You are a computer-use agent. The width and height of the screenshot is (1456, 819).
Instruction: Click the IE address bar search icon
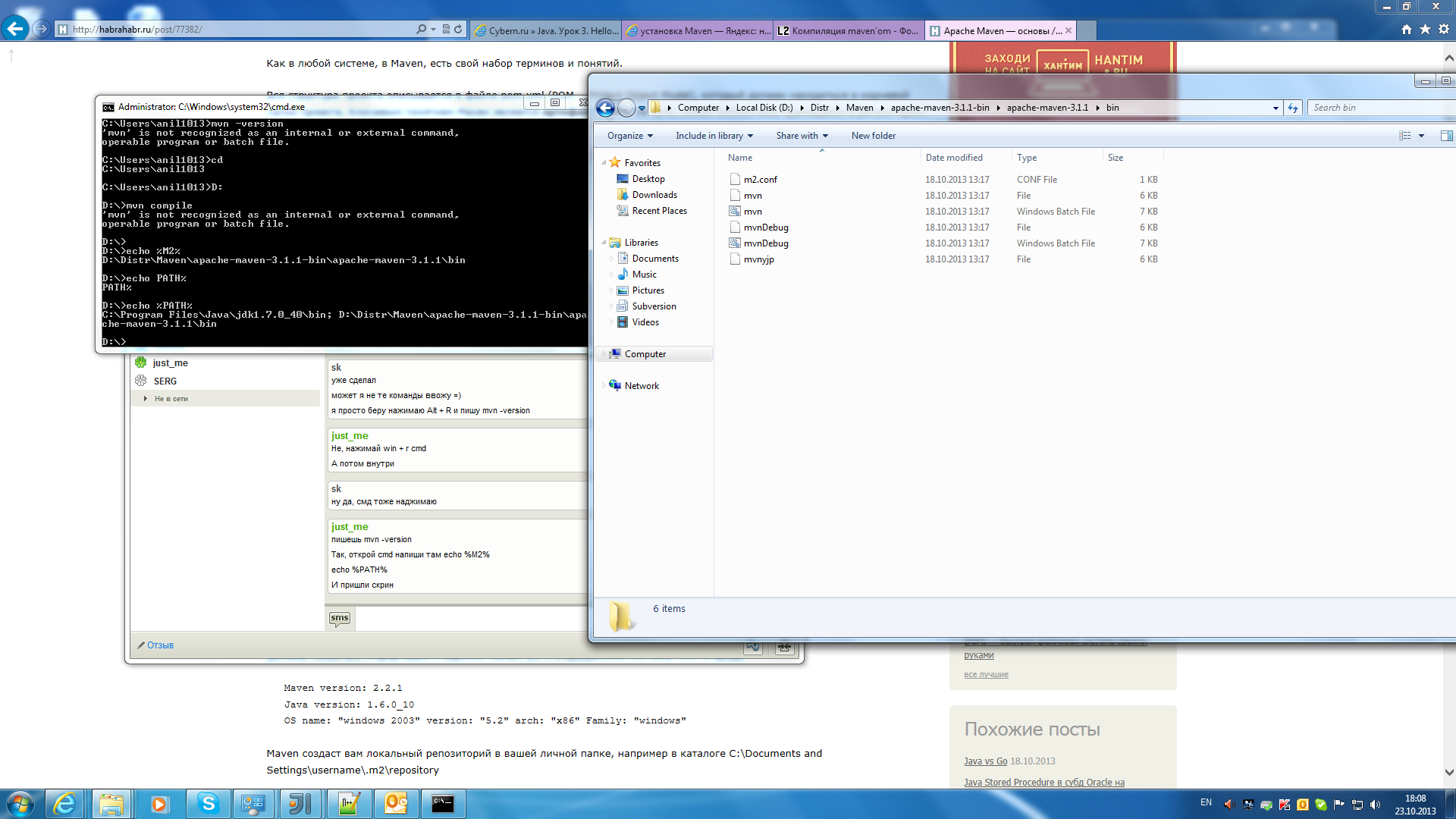(x=422, y=29)
